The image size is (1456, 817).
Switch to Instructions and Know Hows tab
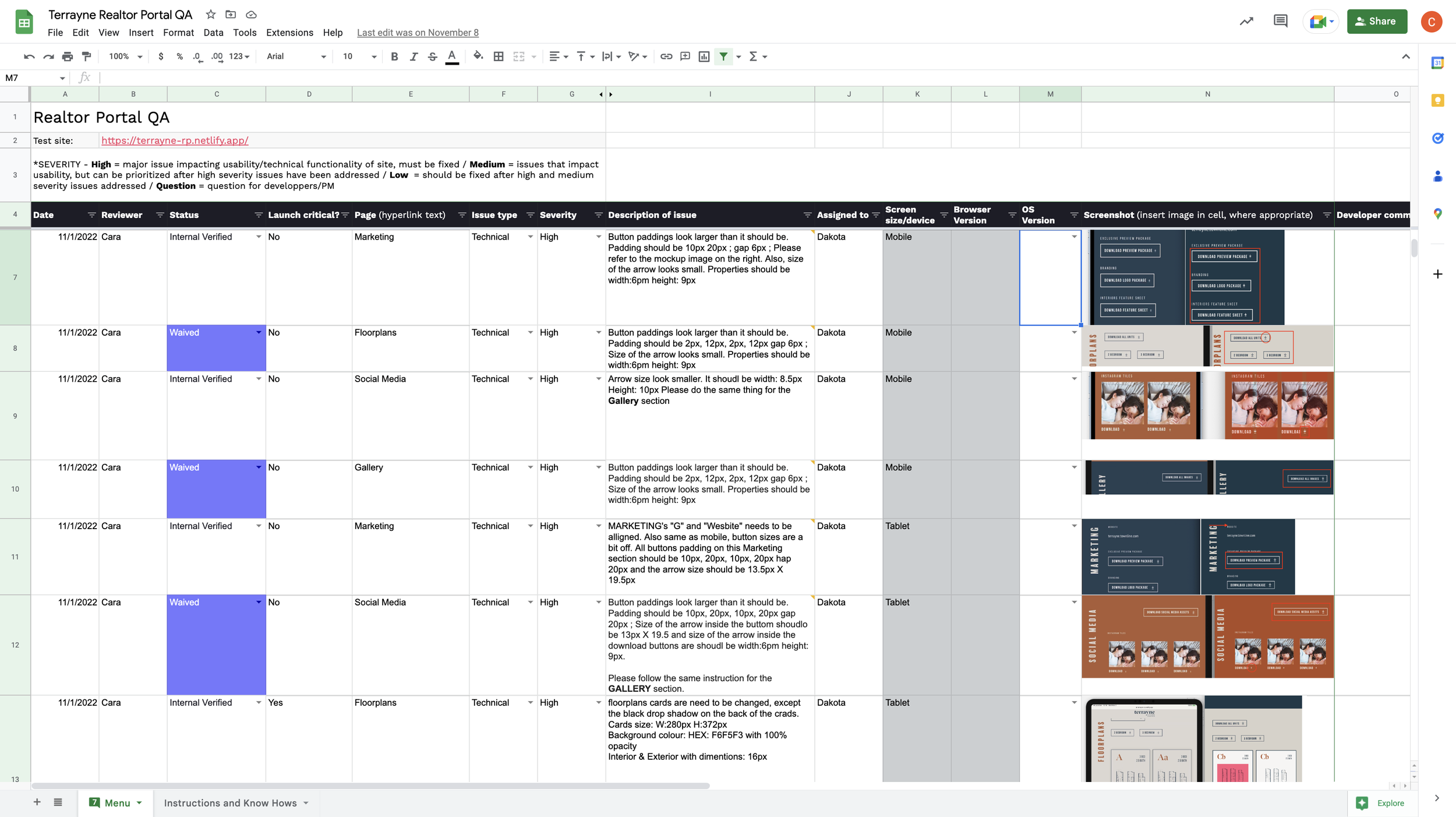pyautogui.click(x=230, y=803)
